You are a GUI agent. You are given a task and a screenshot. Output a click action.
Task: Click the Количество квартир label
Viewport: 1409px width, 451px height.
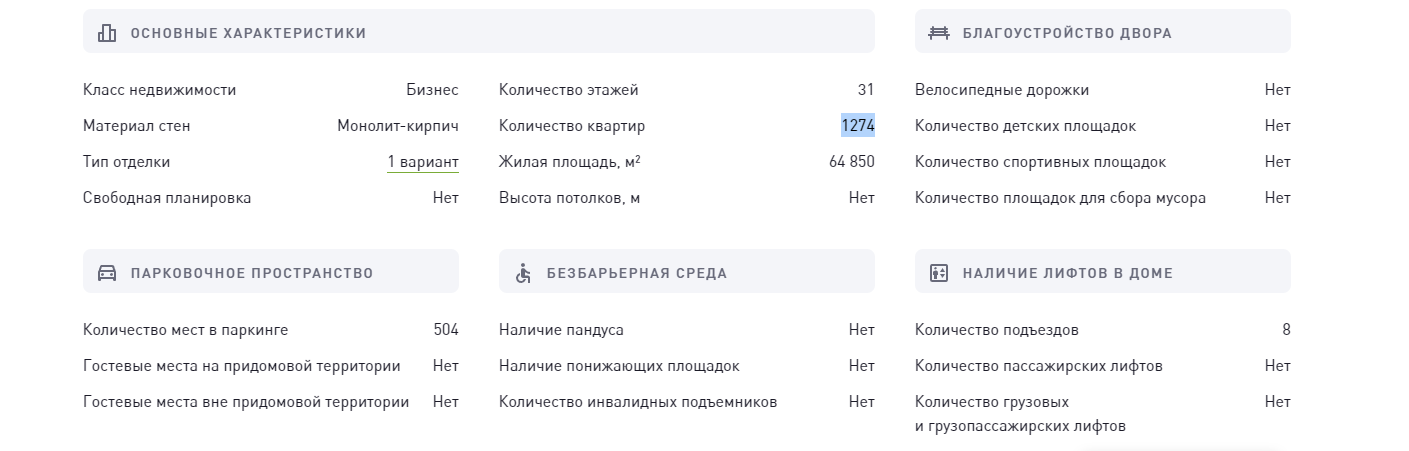(x=572, y=126)
